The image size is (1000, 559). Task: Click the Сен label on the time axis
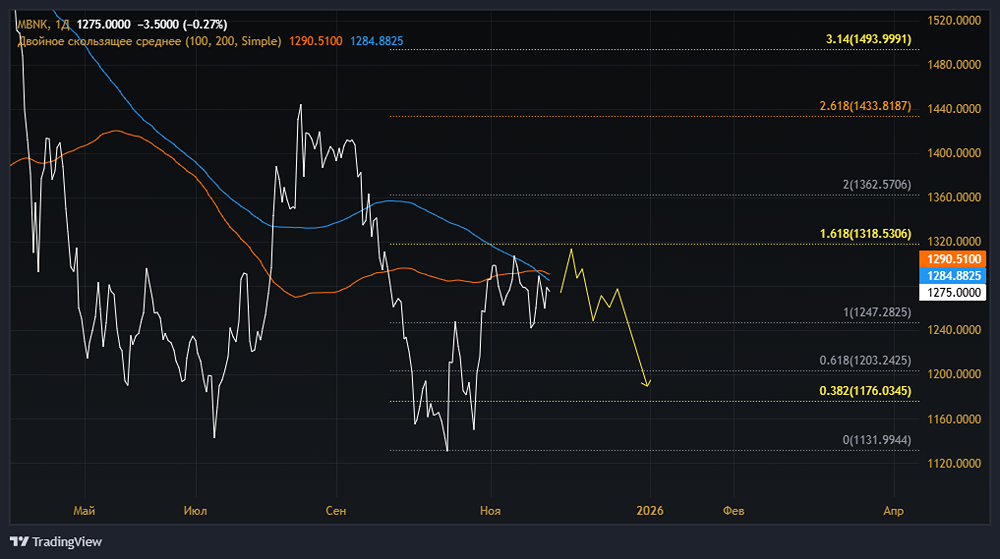coord(336,510)
